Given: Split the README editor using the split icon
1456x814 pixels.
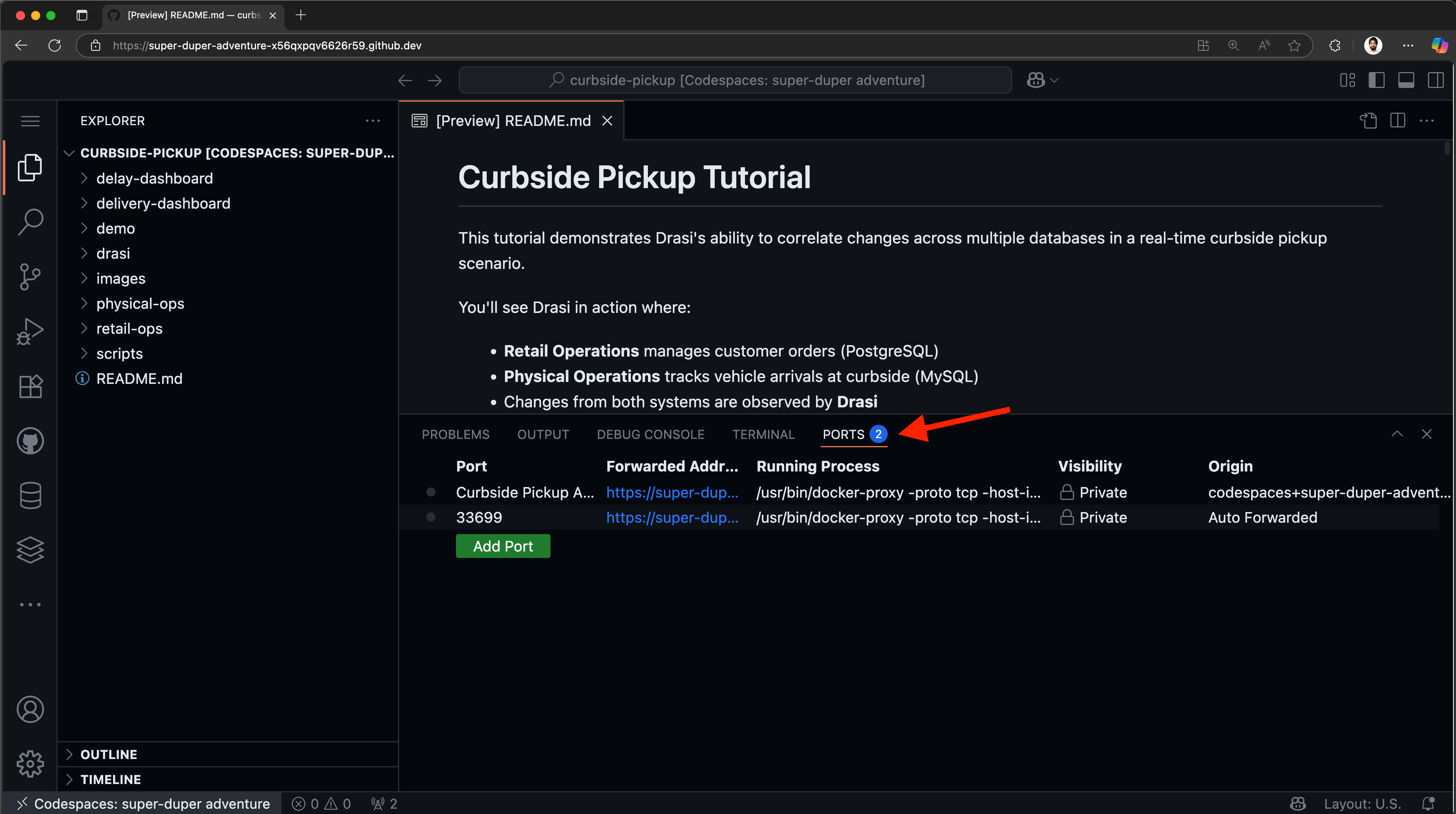Looking at the screenshot, I should [1398, 120].
